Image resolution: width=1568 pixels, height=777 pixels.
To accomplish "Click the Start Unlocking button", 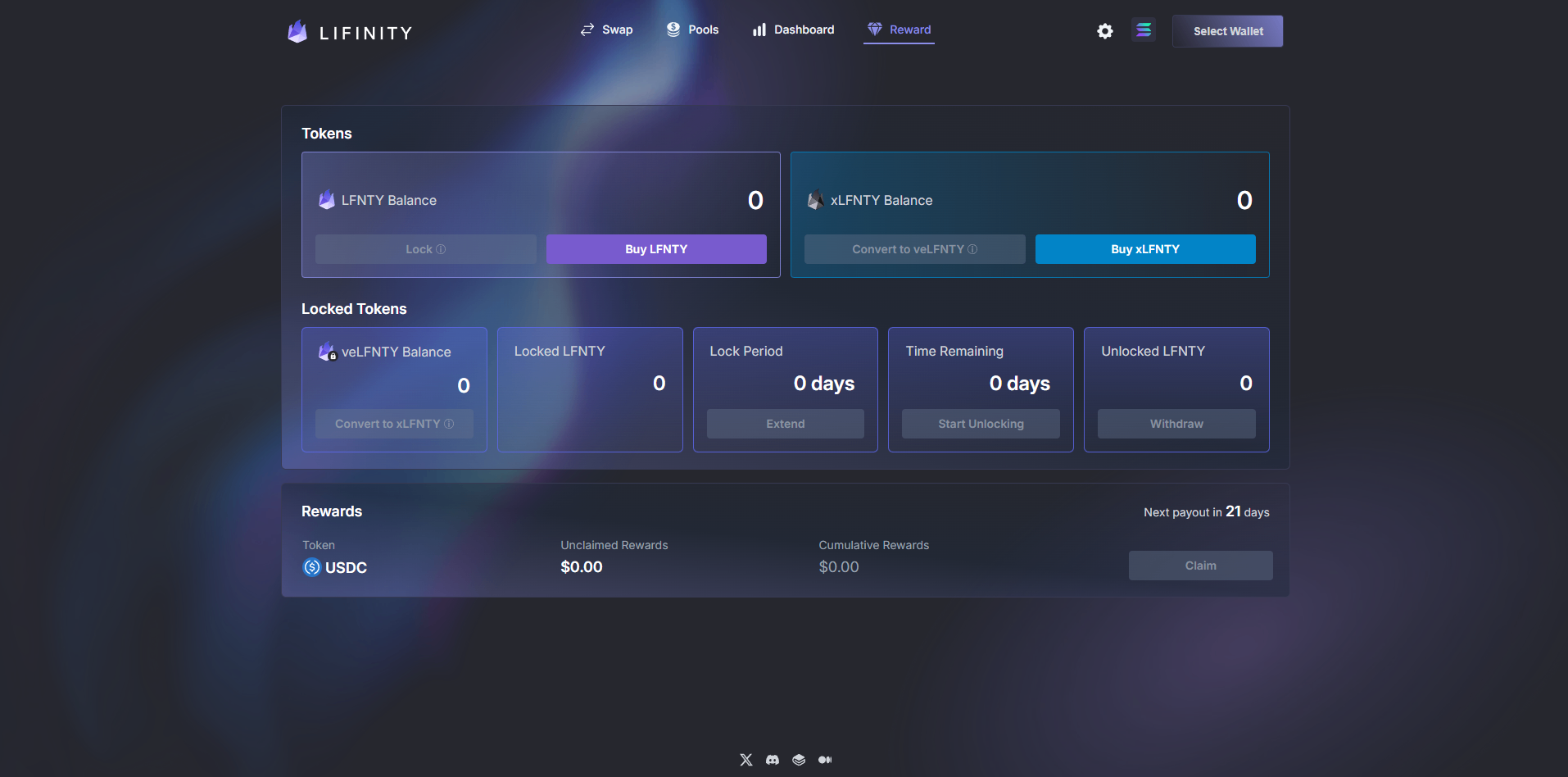I will (981, 424).
